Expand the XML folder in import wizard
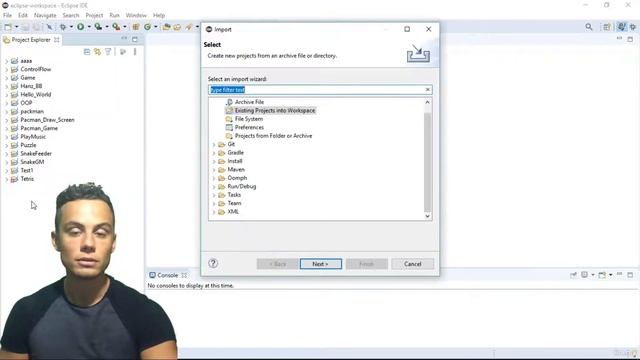Viewport: 640px width, 360px height. (x=214, y=212)
